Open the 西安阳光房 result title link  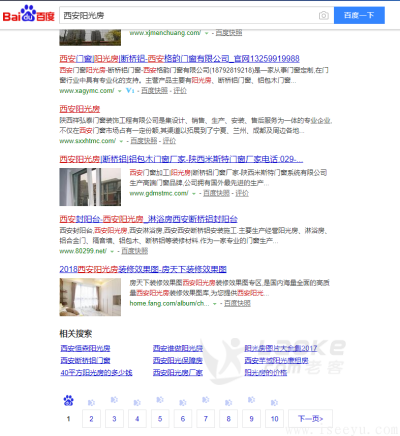(80, 109)
